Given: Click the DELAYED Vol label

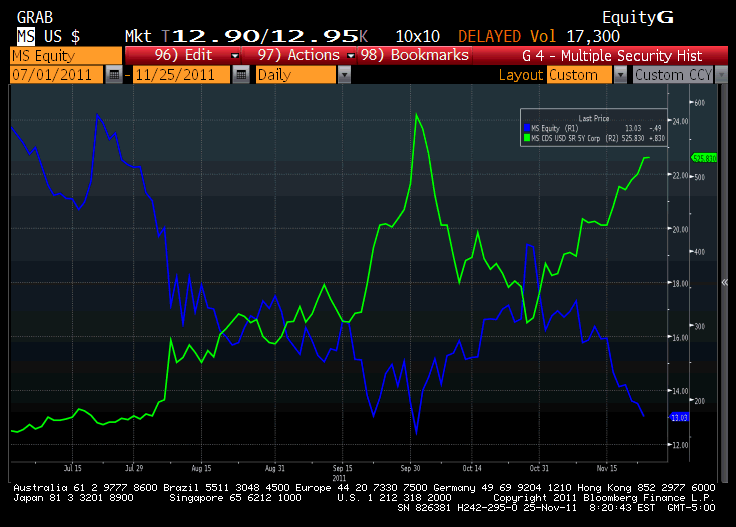Looking at the screenshot, I should pos(507,36).
